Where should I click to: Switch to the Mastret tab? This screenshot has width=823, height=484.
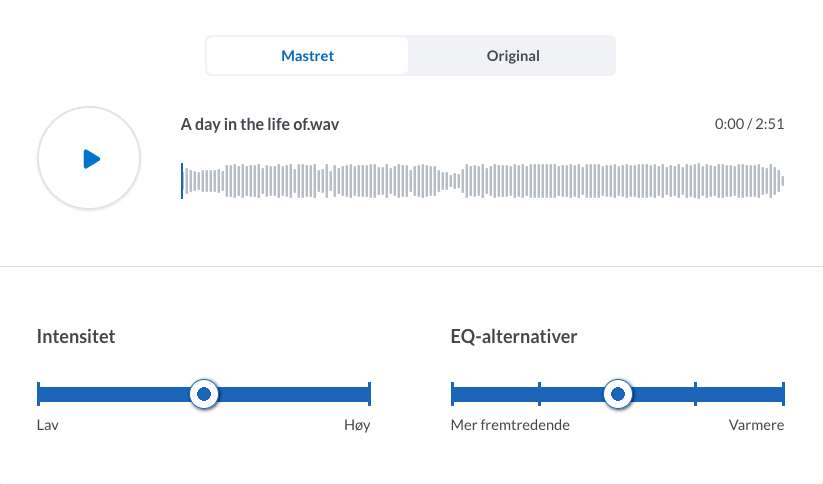307,56
